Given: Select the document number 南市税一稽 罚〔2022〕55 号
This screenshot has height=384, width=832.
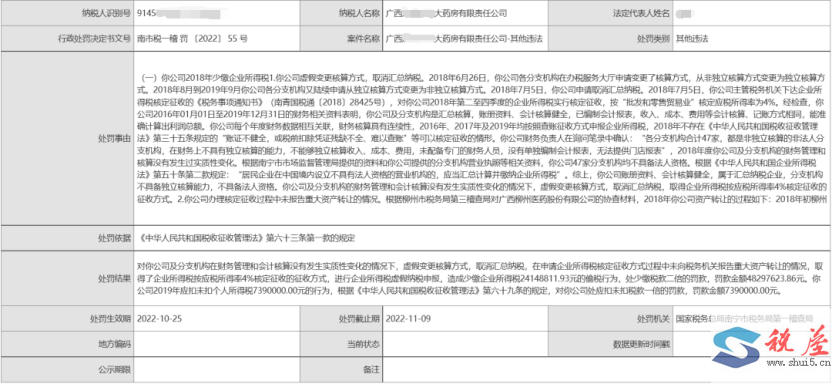Looking at the screenshot, I should 192,39.
